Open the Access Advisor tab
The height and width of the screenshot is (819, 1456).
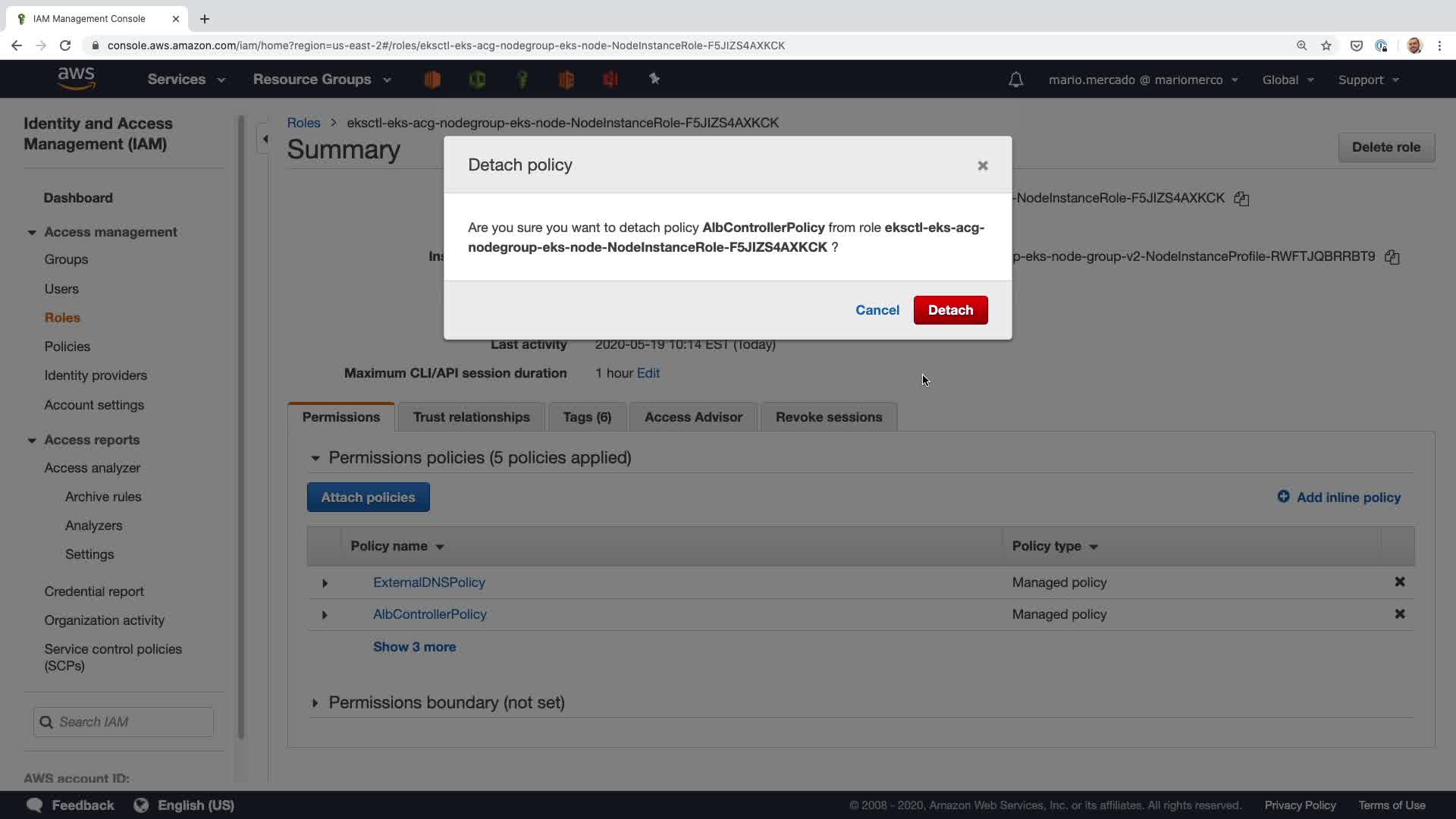pos(692,417)
